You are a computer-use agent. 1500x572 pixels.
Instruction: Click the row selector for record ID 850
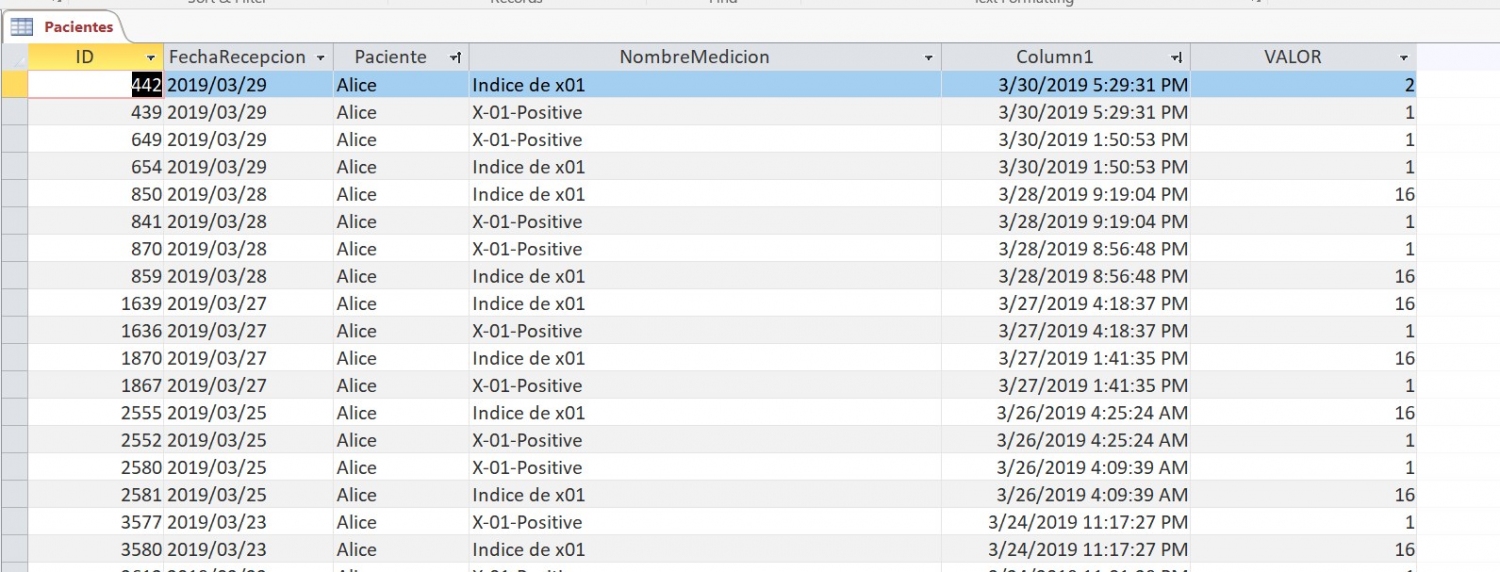tap(14, 194)
